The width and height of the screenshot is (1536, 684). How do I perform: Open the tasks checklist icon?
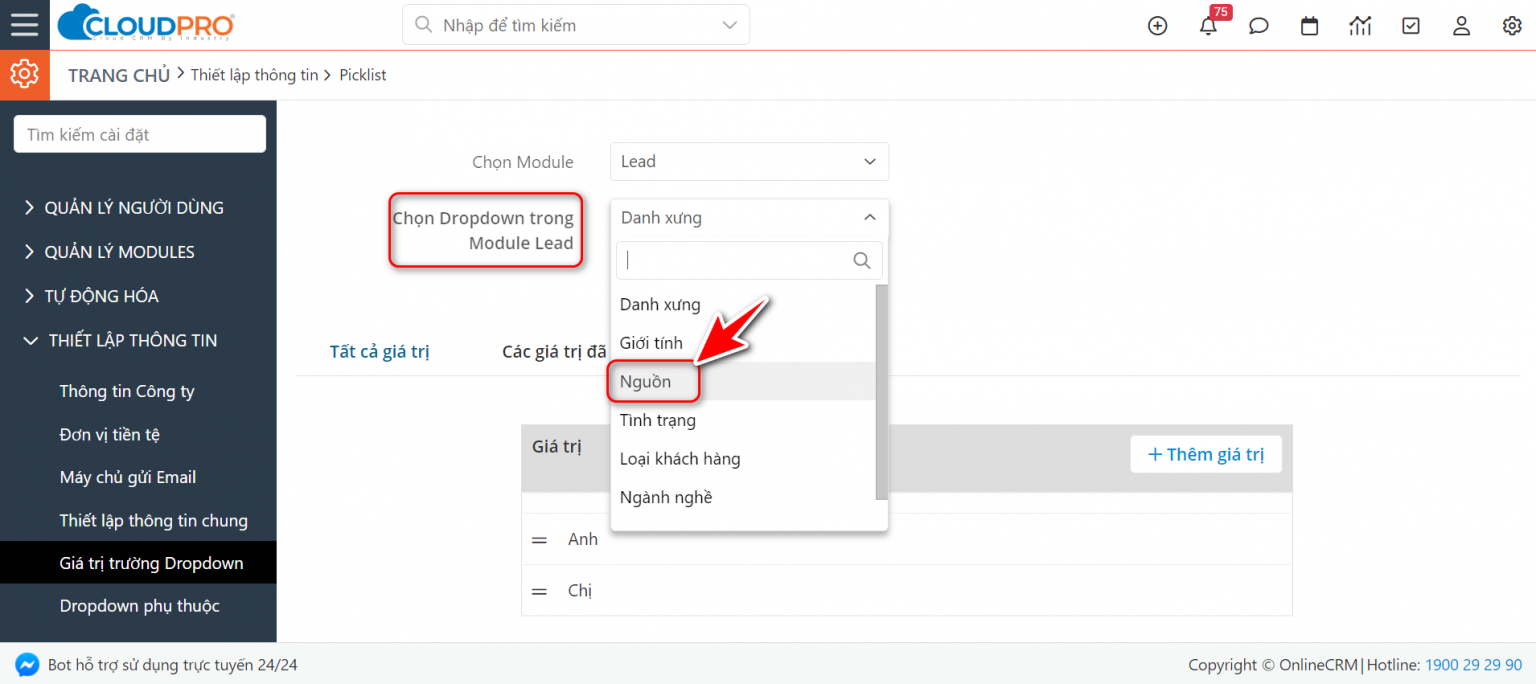coord(1411,26)
